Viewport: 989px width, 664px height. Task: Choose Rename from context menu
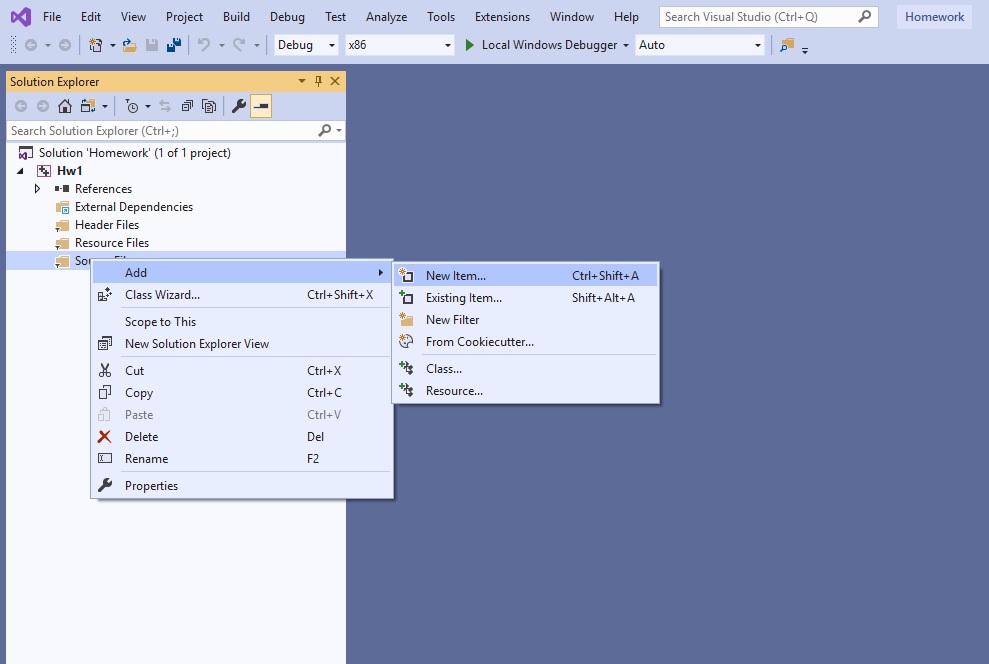pos(242,459)
